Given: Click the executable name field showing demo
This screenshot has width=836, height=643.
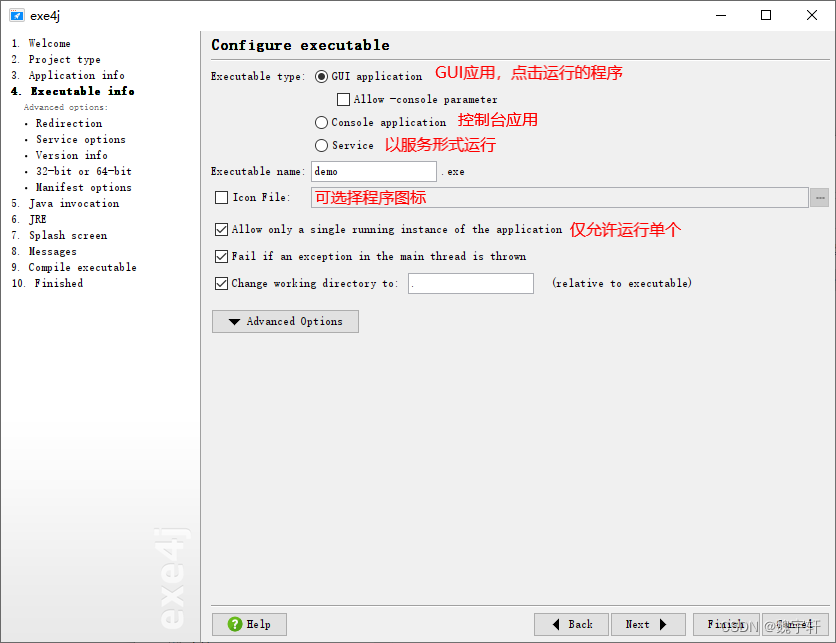Looking at the screenshot, I should pyautogui.click(x=373, y=171).
